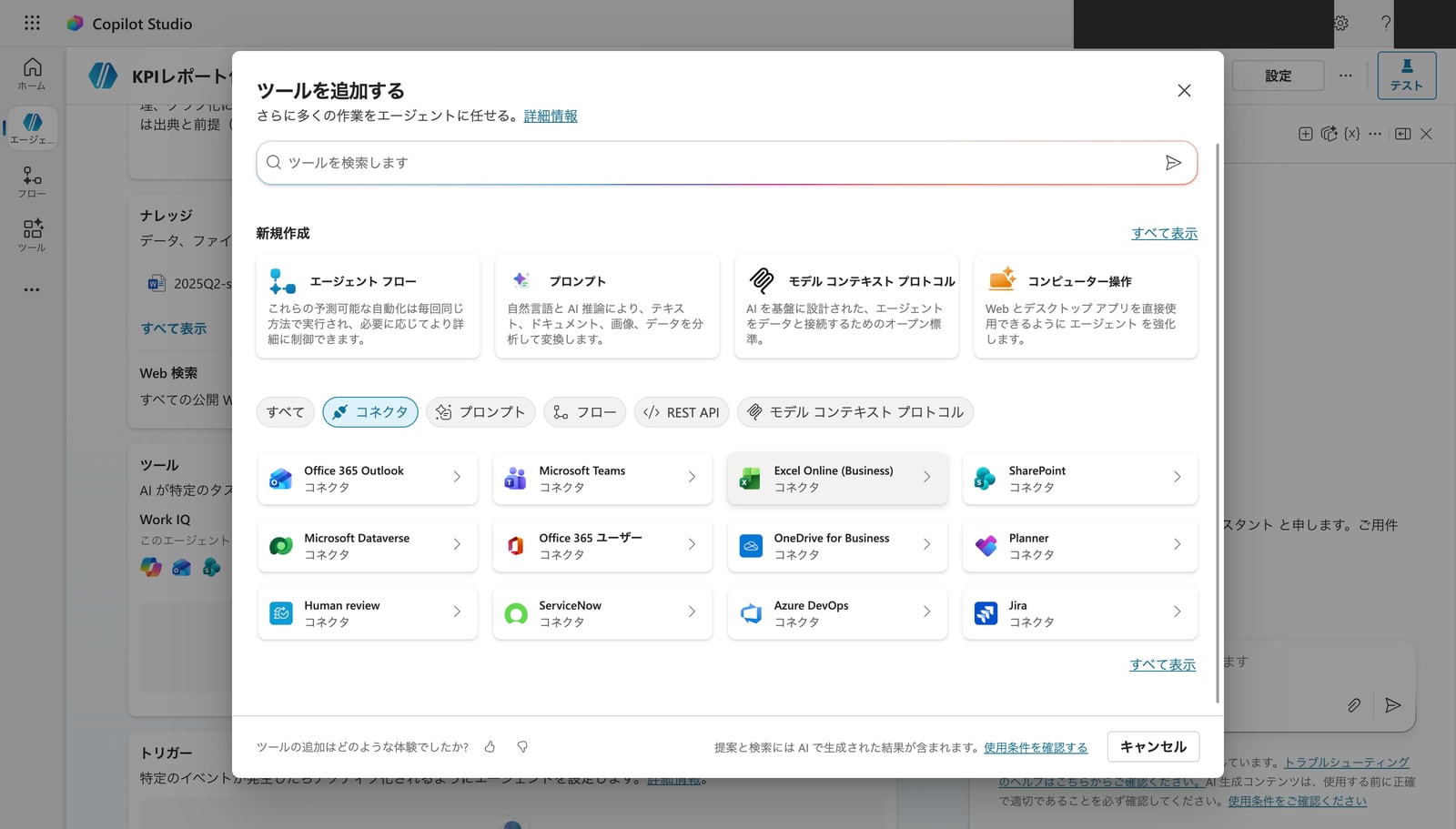Click the キャンセル button
This screenshot has width=1456, height=829.
pyautogui.click(x=1153, y=747)
